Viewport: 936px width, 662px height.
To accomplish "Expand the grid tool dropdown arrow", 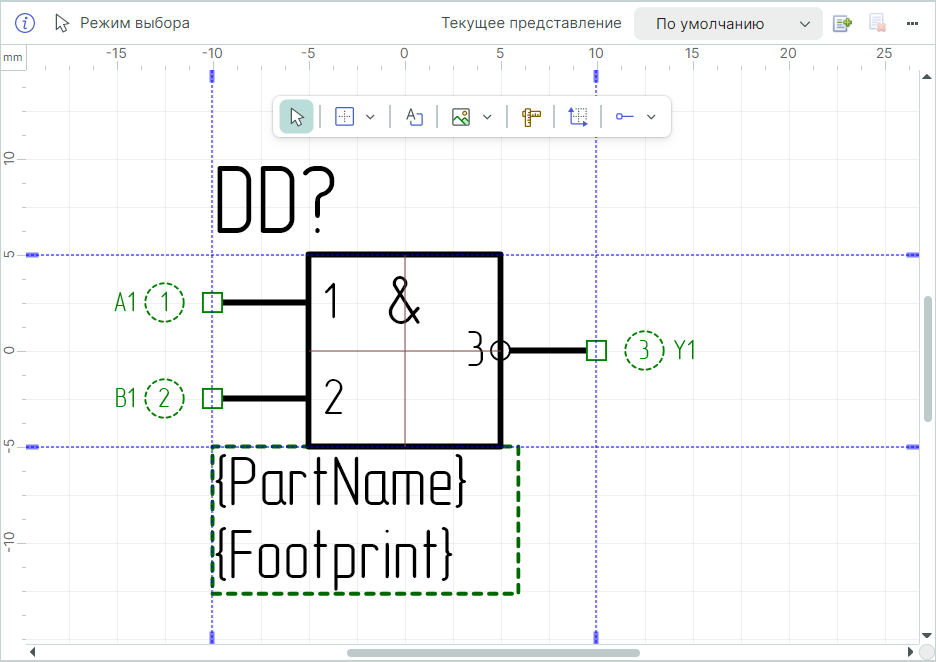I will click(370, 117).
